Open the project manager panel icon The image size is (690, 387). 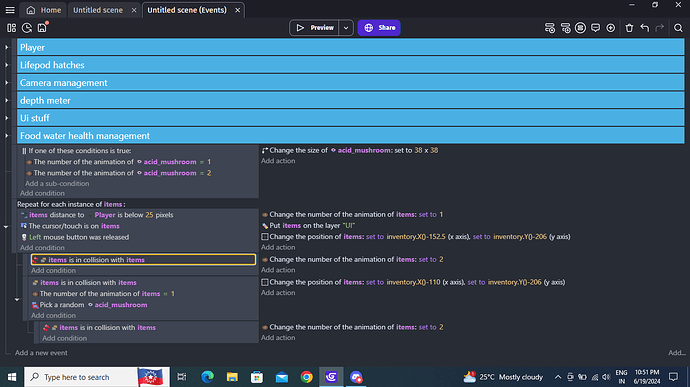click(11, 28)
